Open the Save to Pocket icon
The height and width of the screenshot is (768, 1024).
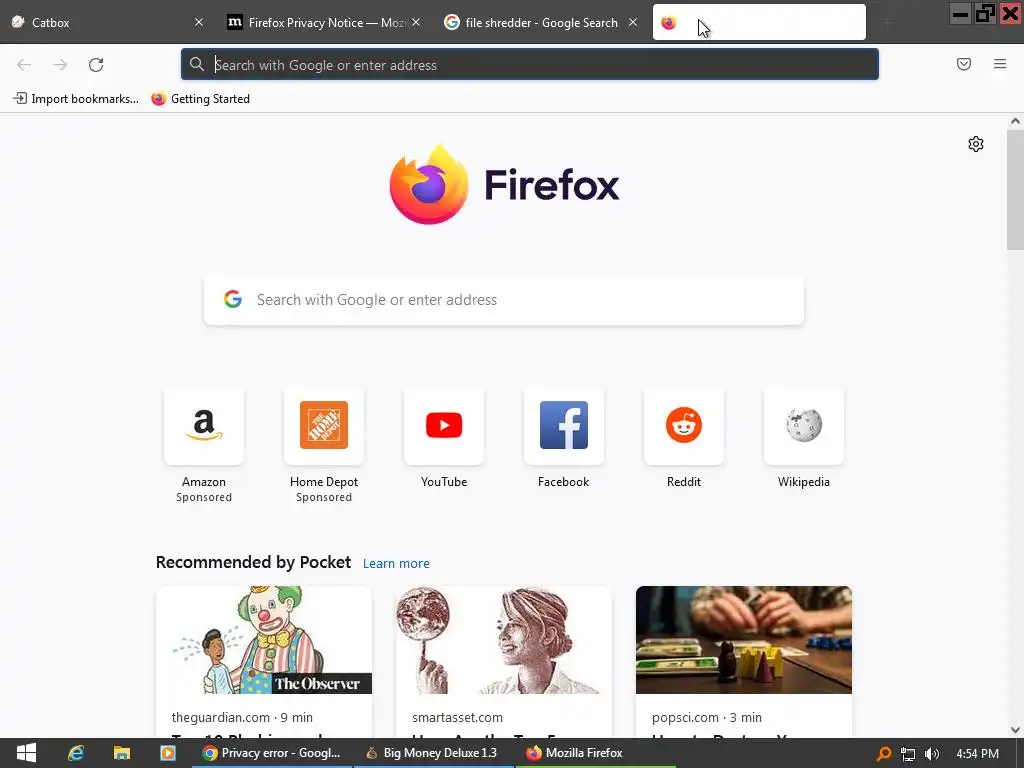coord(964,64)
